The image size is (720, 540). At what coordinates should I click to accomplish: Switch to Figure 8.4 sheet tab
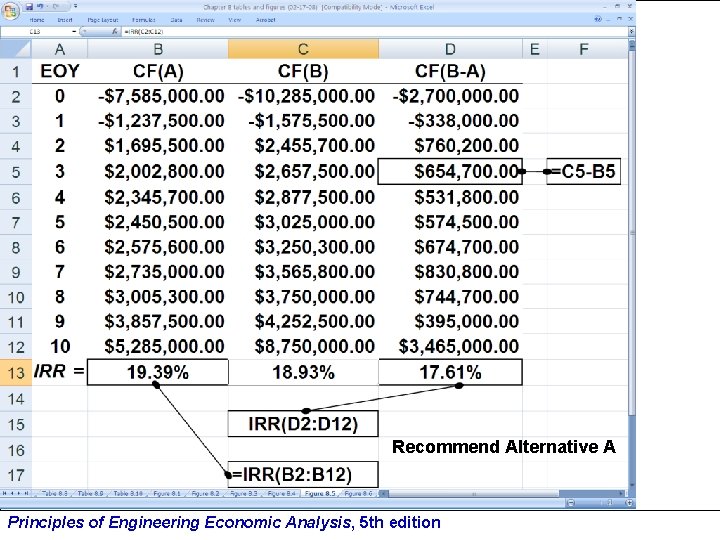pyautogui.click(x=281, y=494)
